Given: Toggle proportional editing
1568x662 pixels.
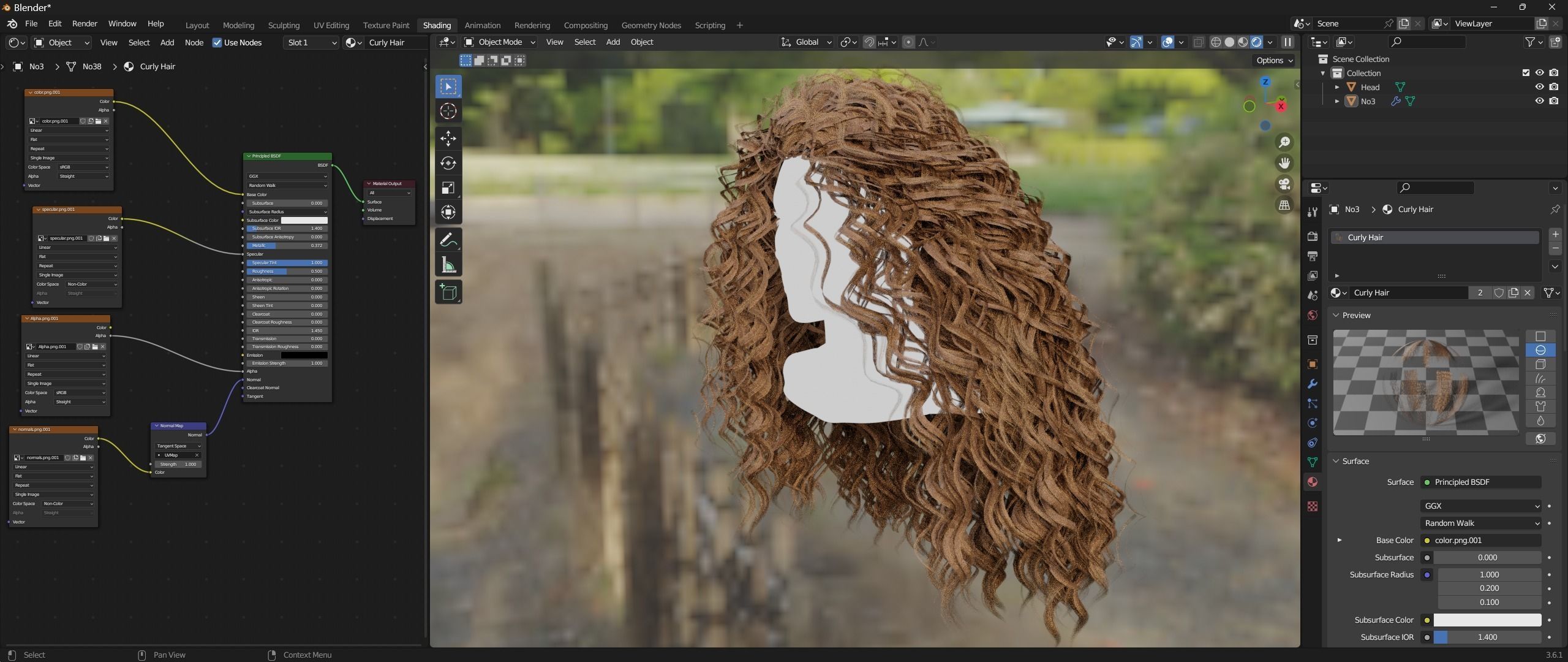Looking at the screenshot, I should tap(909, 42).
